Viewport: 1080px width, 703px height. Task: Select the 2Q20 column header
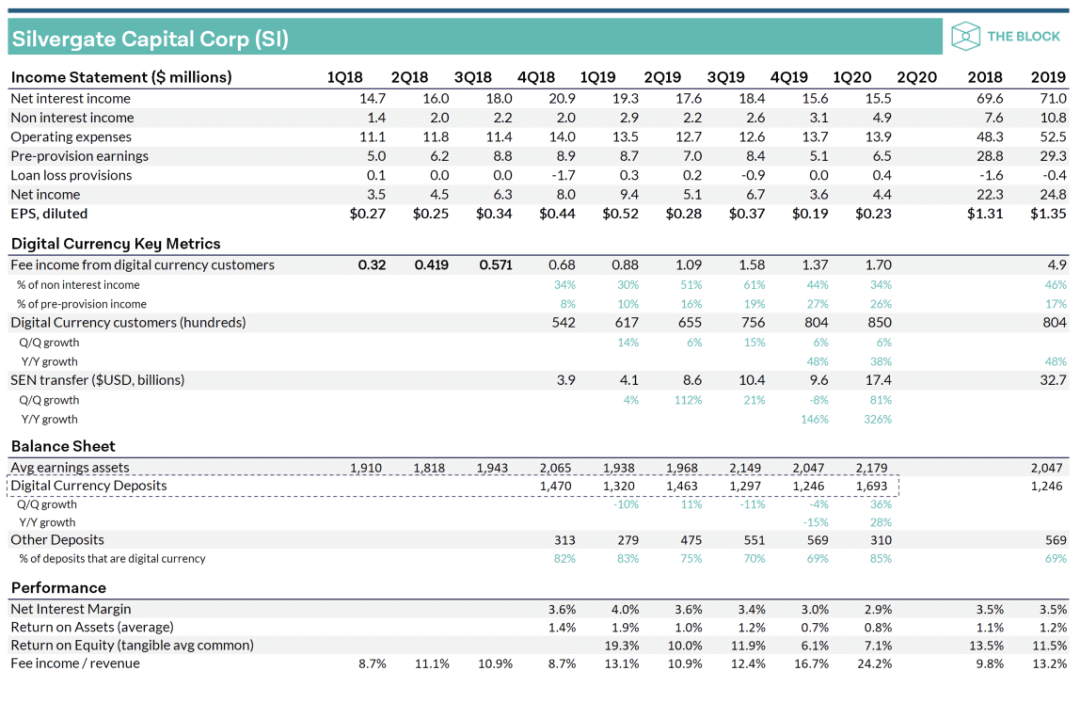[916, 77]
